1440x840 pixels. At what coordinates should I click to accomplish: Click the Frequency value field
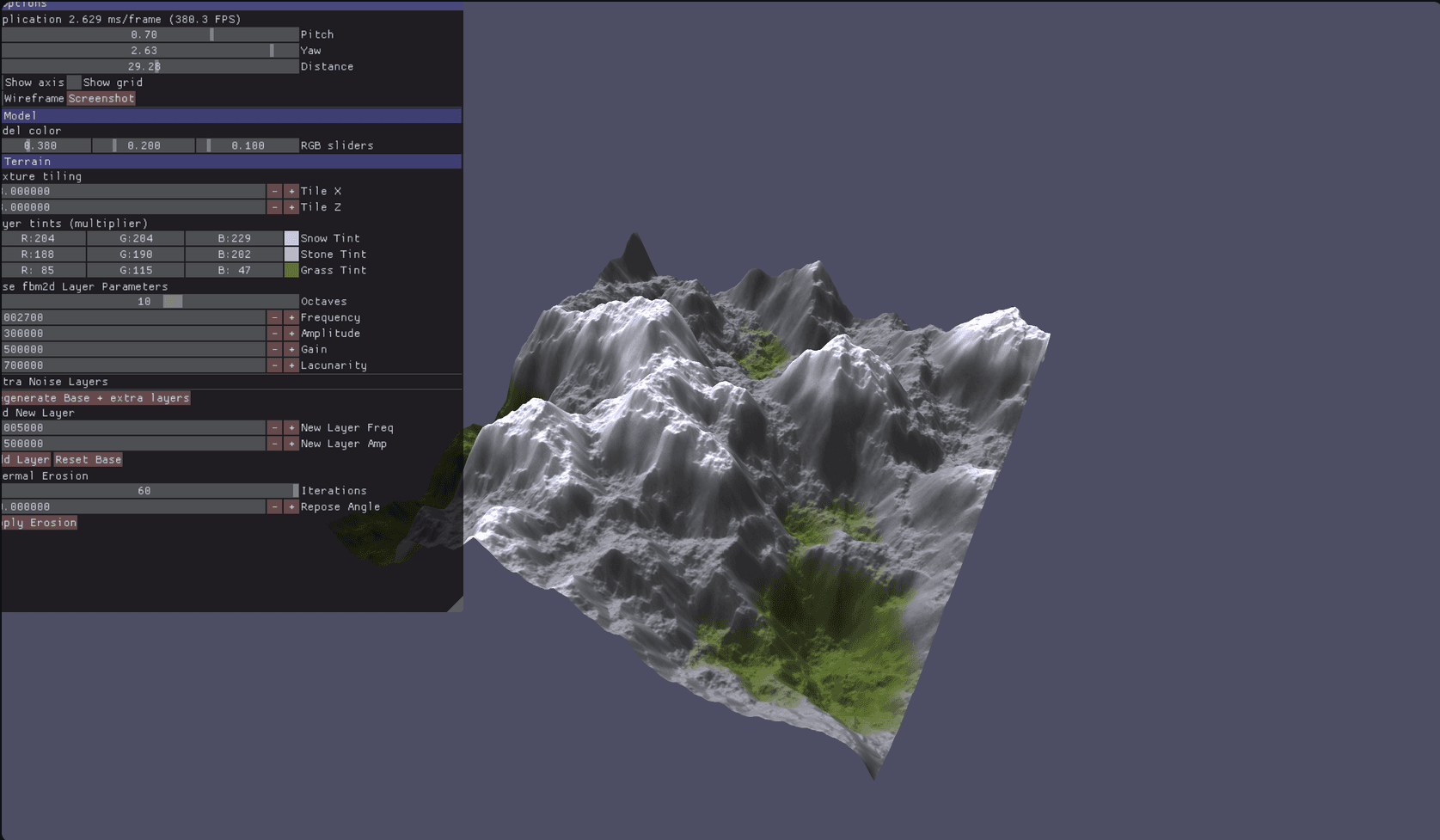(x=133, y=317)
